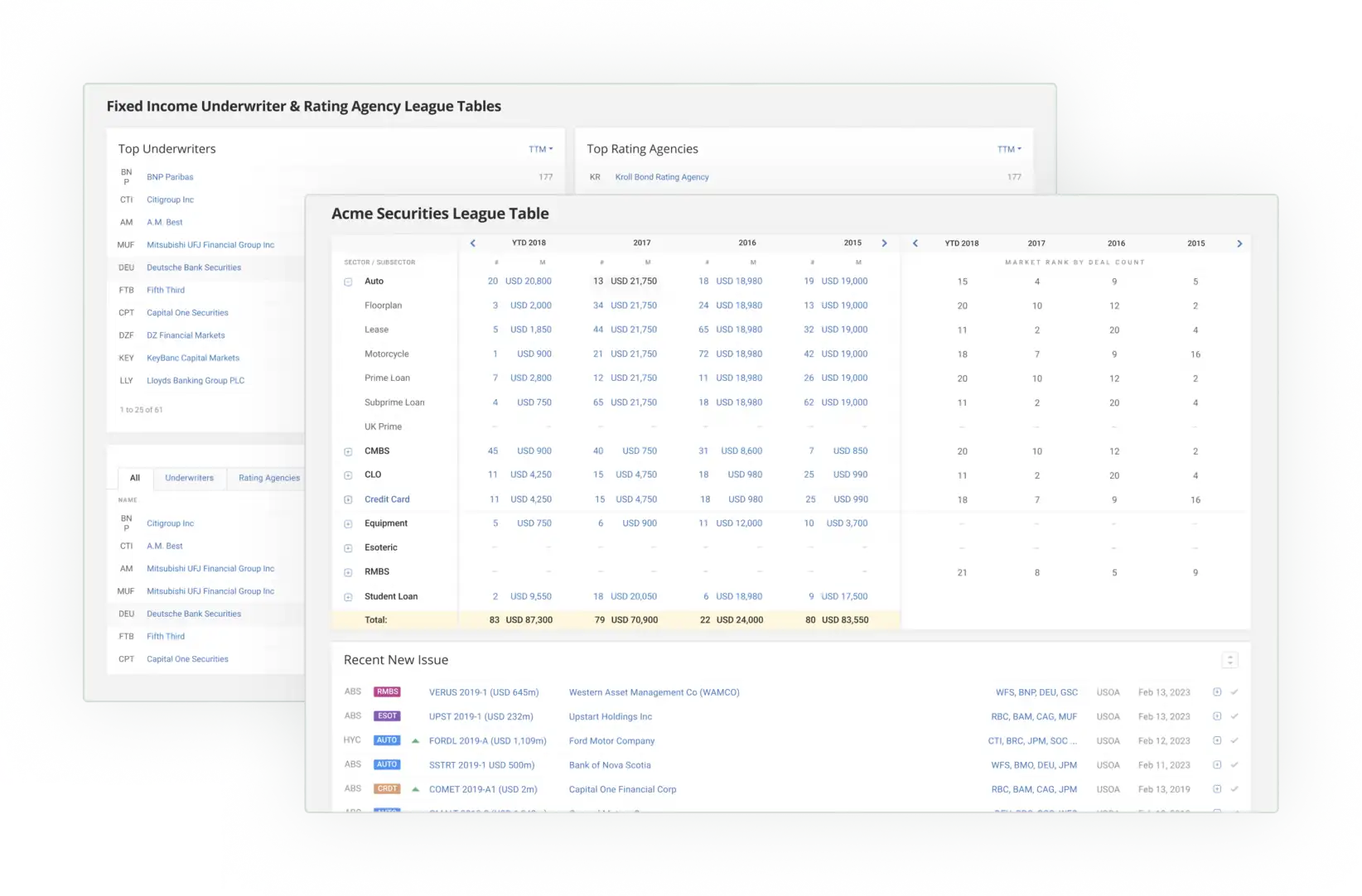
Task: Toggle checkmark on COMET 2019-A1 row
Action: pyautogui.click(x=1234, y=789)
